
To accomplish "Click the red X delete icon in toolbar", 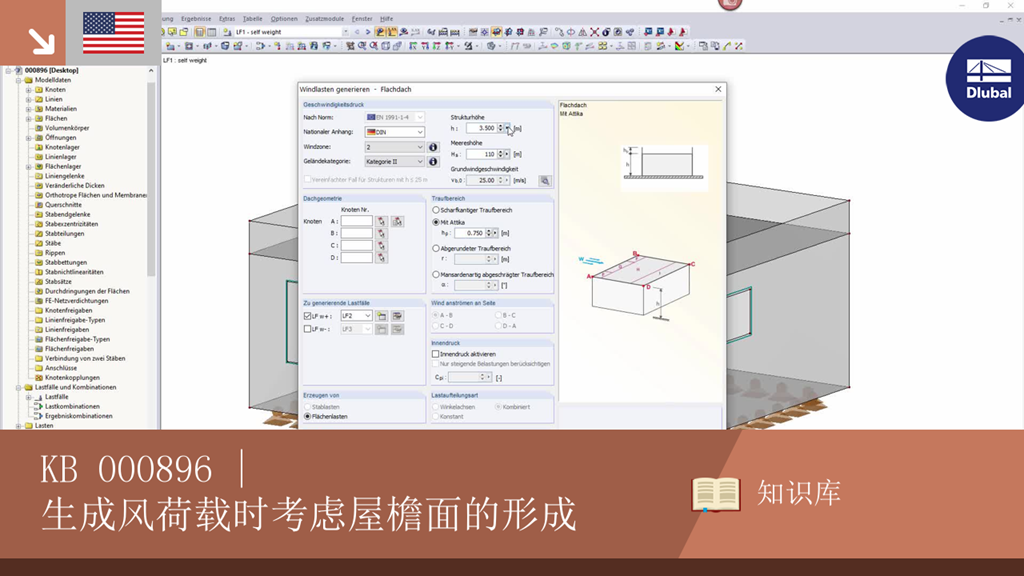I will tap(594, 32).
